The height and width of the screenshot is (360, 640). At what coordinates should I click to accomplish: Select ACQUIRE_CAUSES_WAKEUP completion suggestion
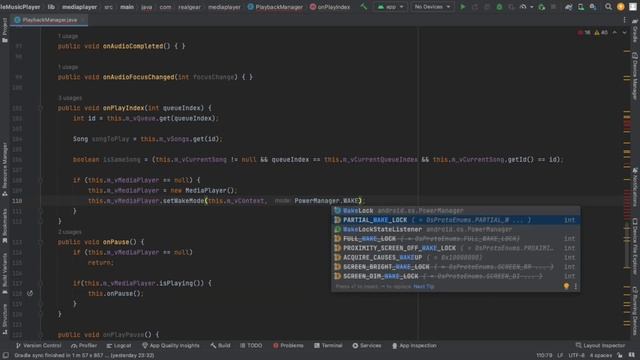coord(456,258)
